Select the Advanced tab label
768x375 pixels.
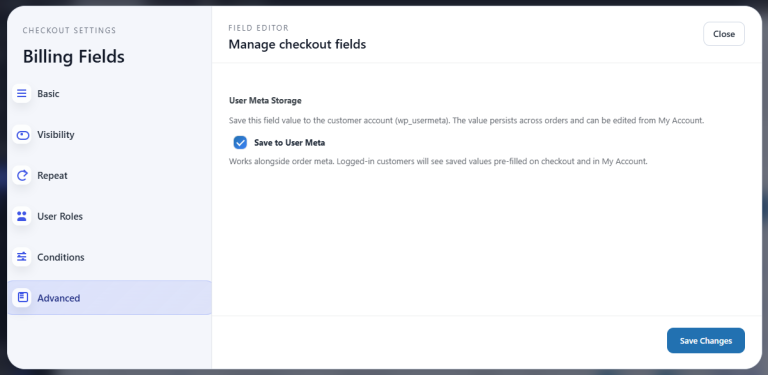tap(59, 298)
